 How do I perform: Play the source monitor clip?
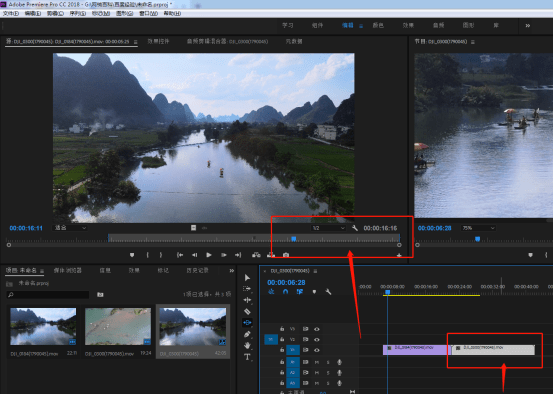coord(209,255)
